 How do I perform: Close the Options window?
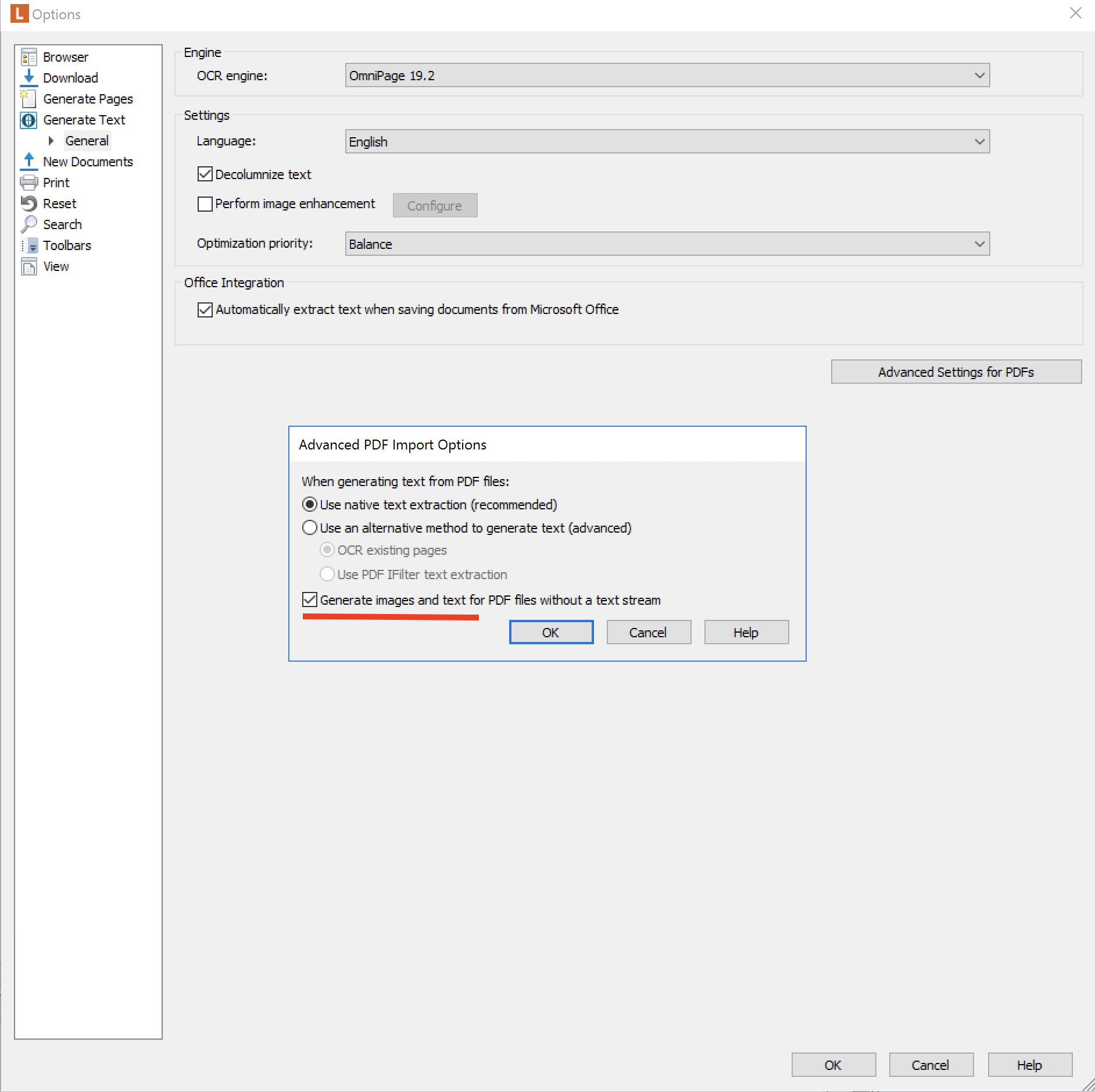coord(1076,13)
